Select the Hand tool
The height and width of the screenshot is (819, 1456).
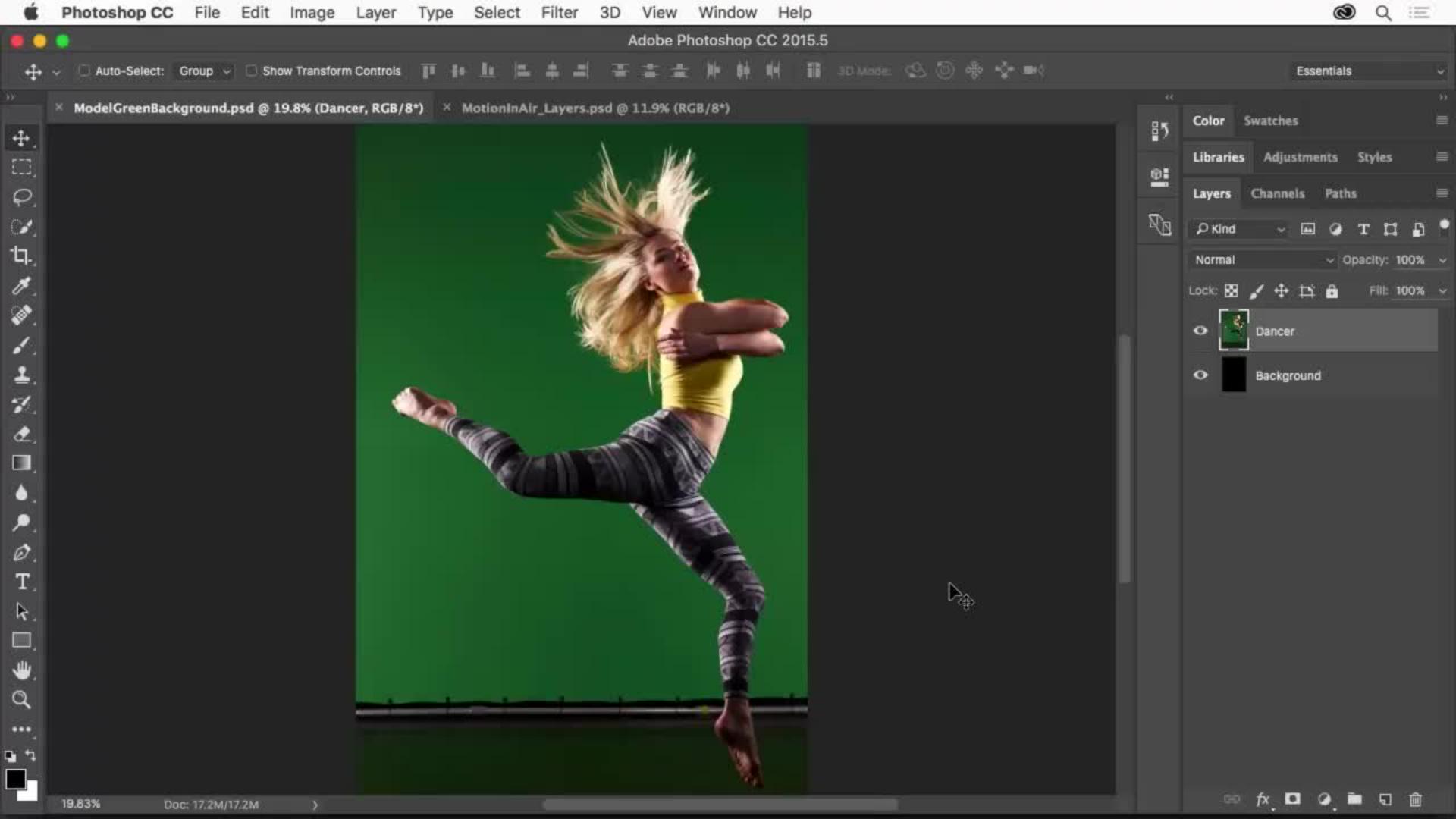point(21,670)
